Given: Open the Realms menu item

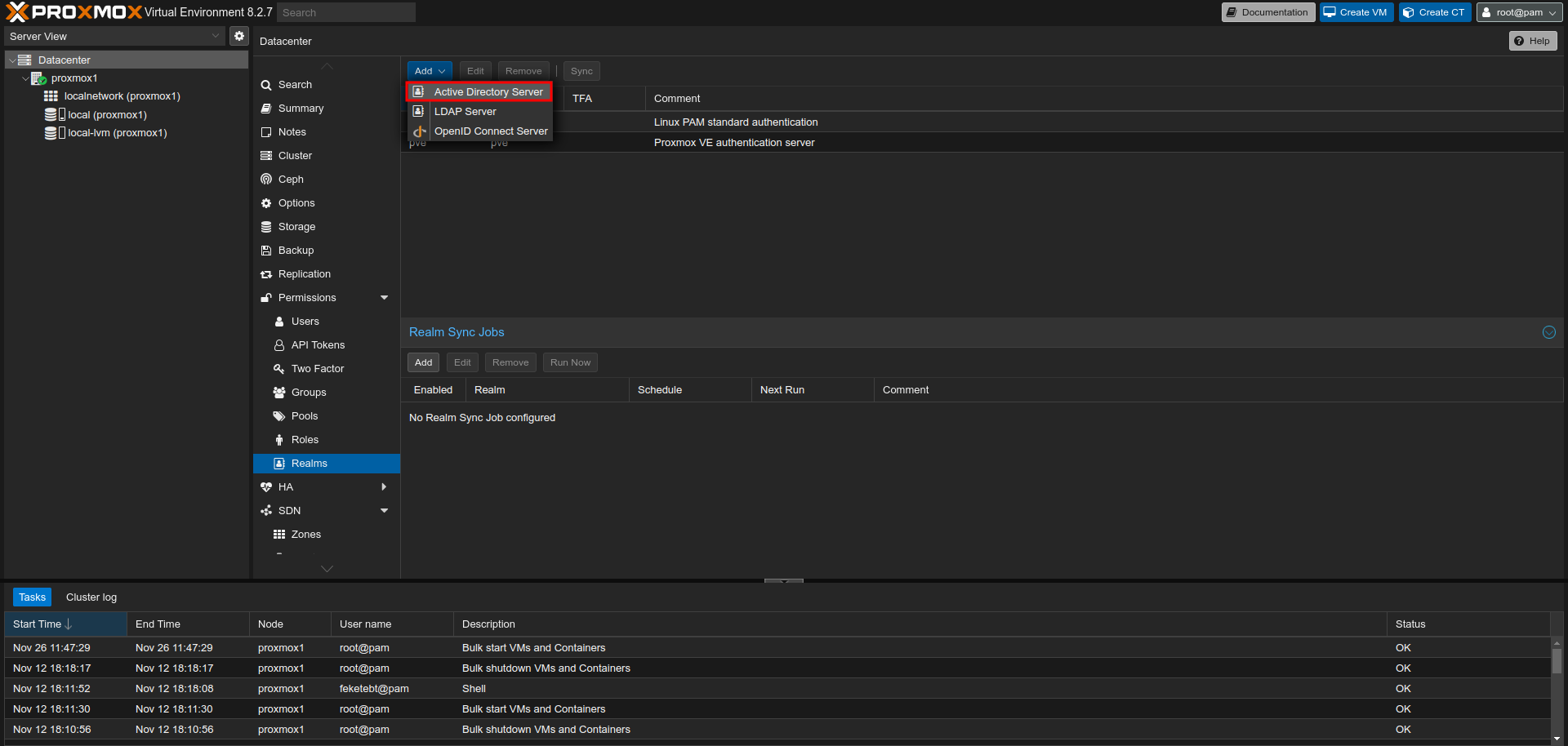Looking at the screenshot, I should tap(327, 464).
